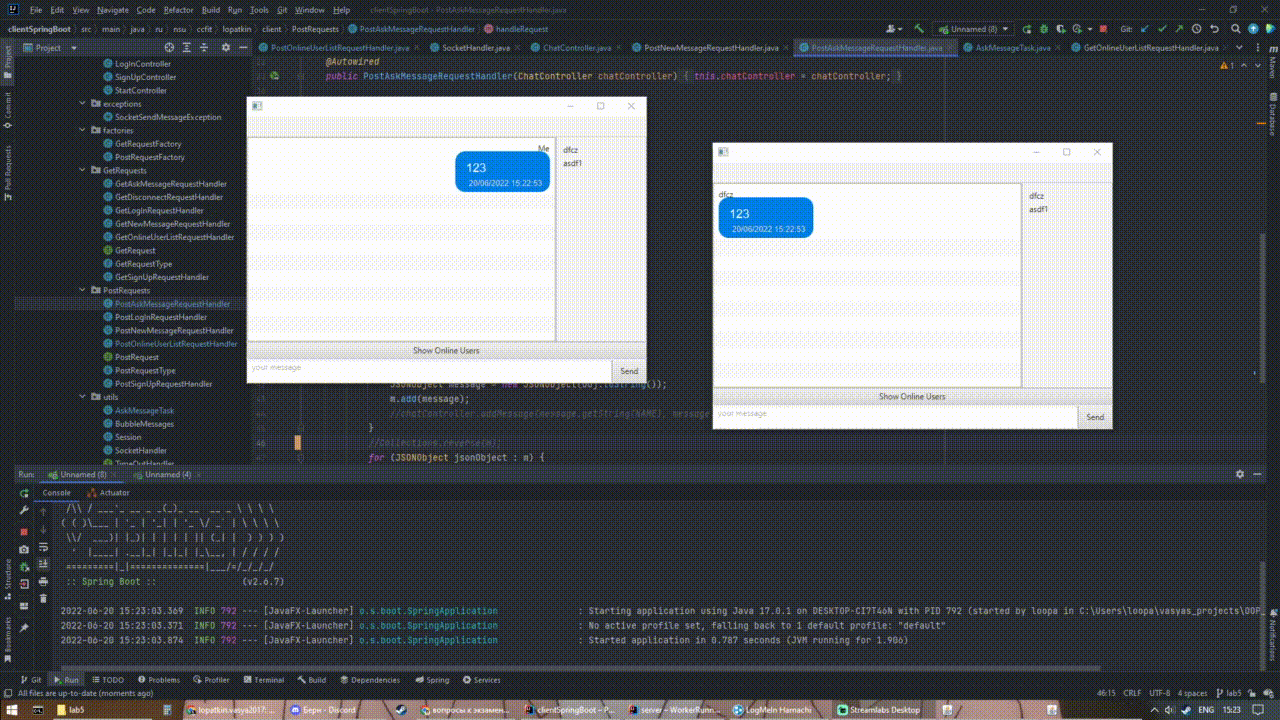
Task: Toggle the pin tab icon in Run panel
Action: click(24, 627)
